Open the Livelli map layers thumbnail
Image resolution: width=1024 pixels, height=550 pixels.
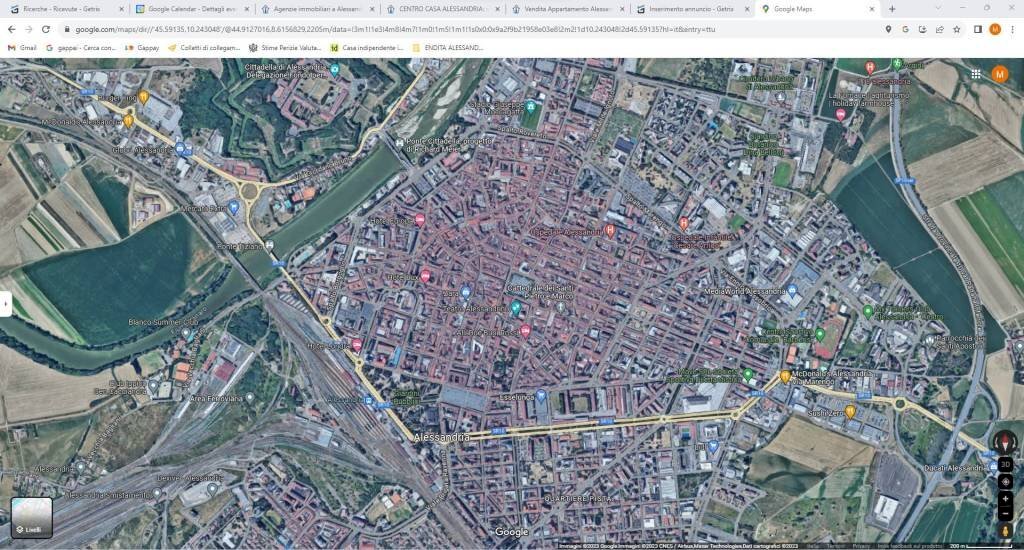pos(31,517)
